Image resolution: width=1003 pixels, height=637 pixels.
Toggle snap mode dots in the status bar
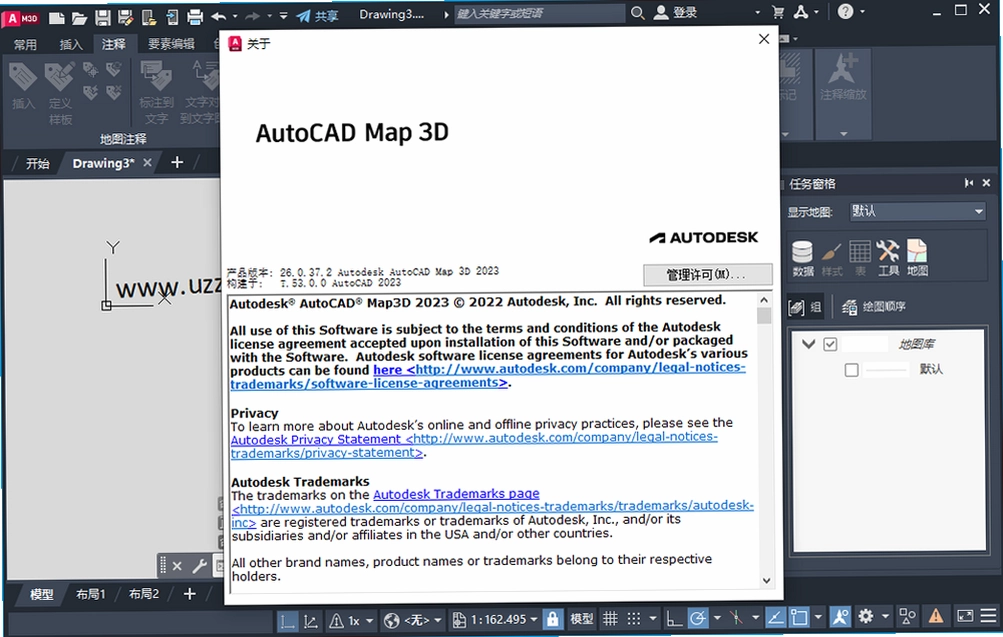click(633, 618)
